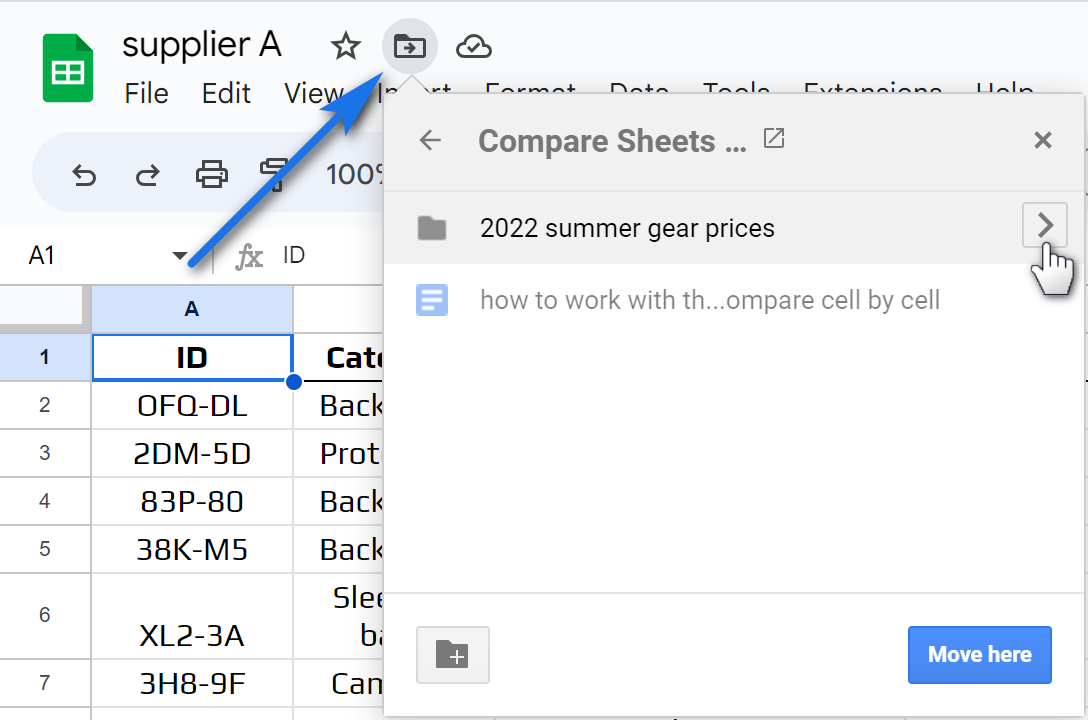This screenshot has width=1088, height=720.
Task: Open Compare Sheets folder in new tab
Action: tap(774, 138)
